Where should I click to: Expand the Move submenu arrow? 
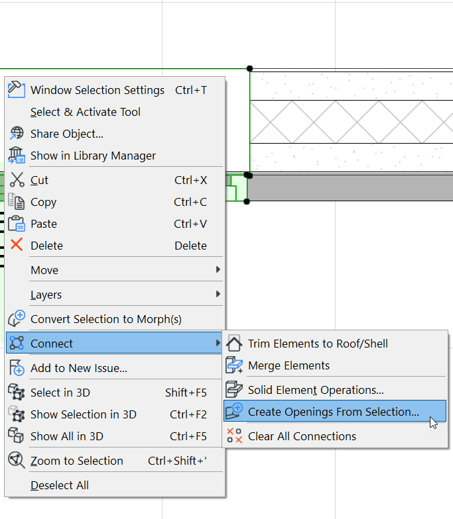pos(218,269)
